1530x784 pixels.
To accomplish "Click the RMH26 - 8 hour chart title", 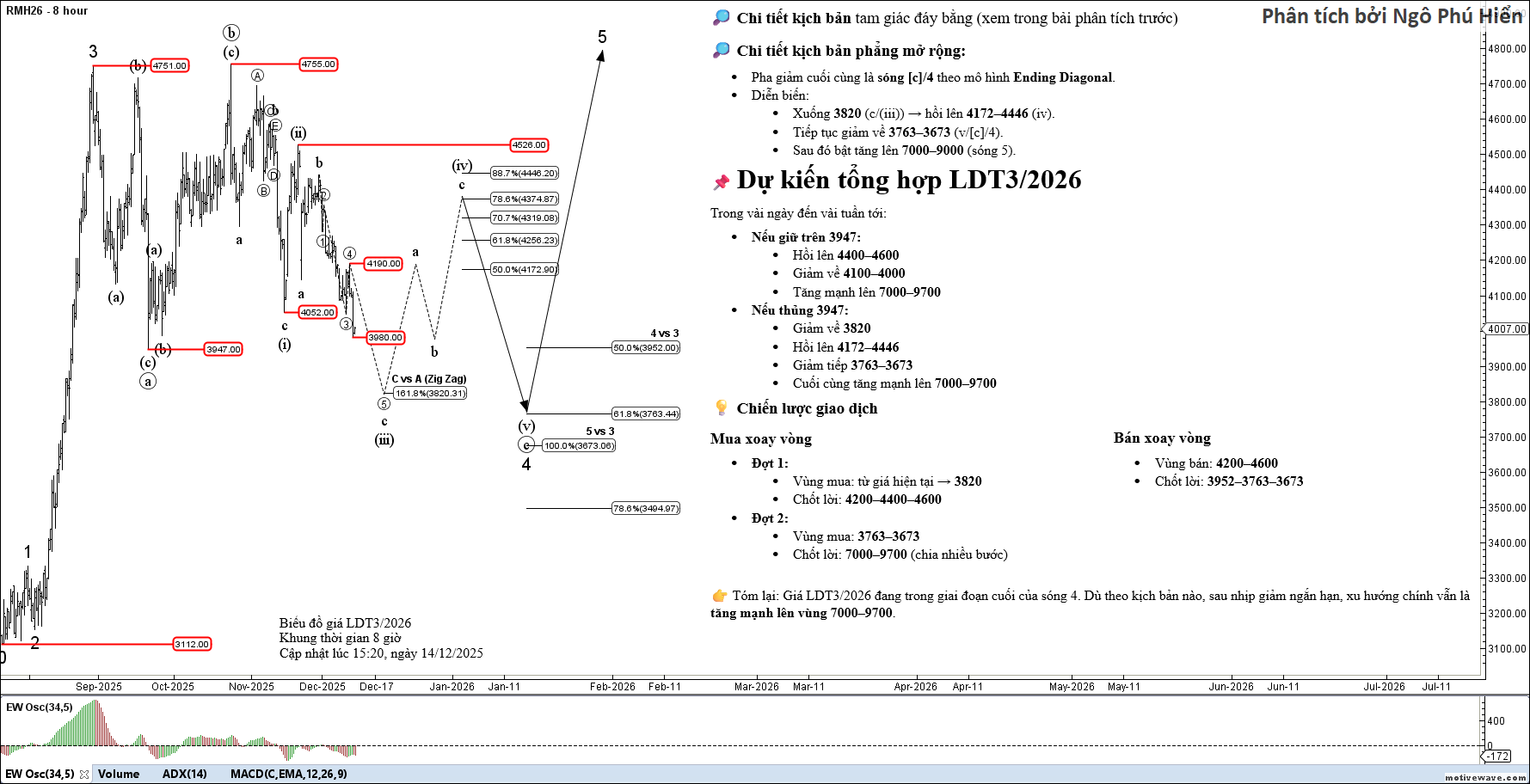I will (46, 10).
